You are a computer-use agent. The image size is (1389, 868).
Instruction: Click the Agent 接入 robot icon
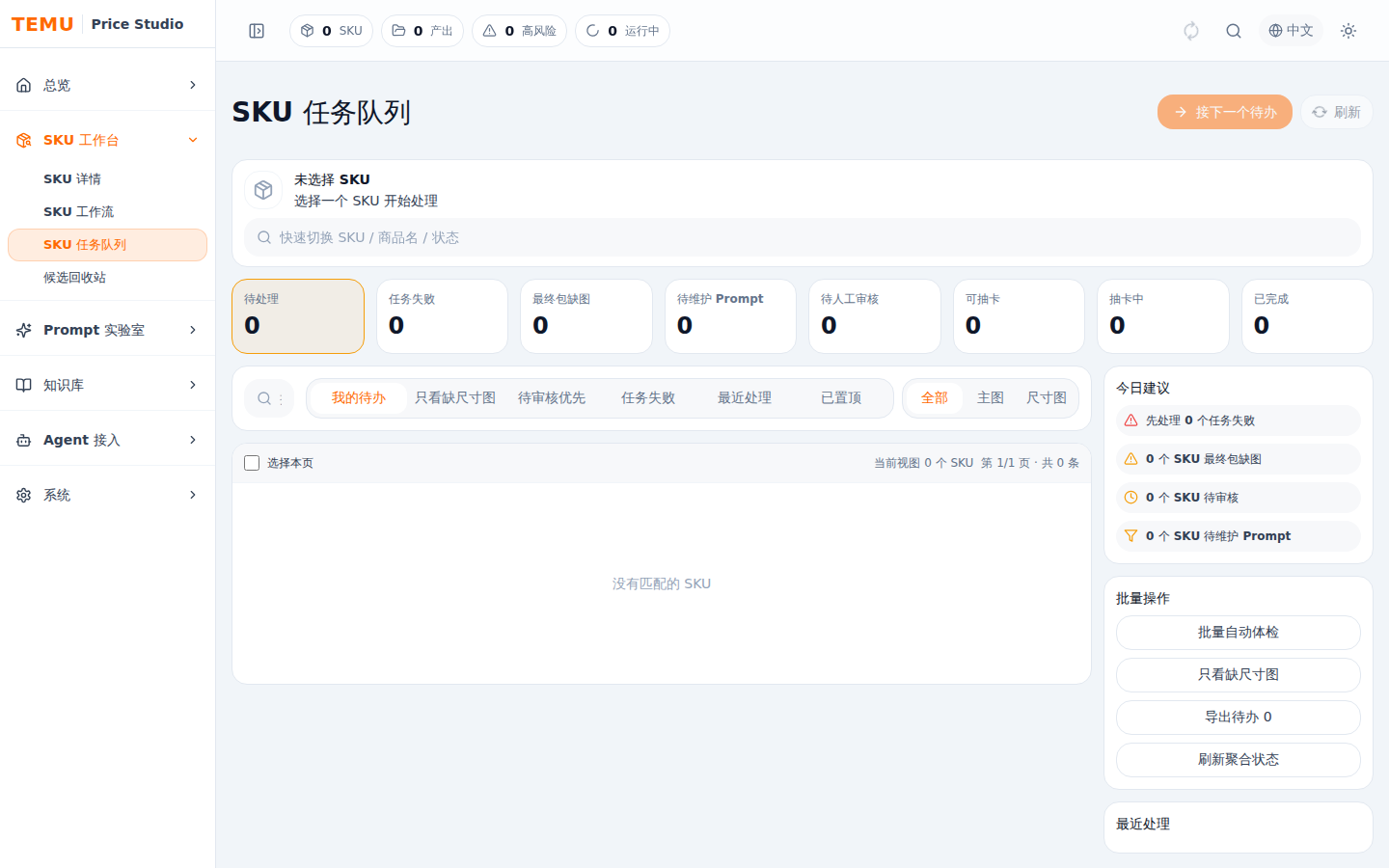click(x=24, y=440)
